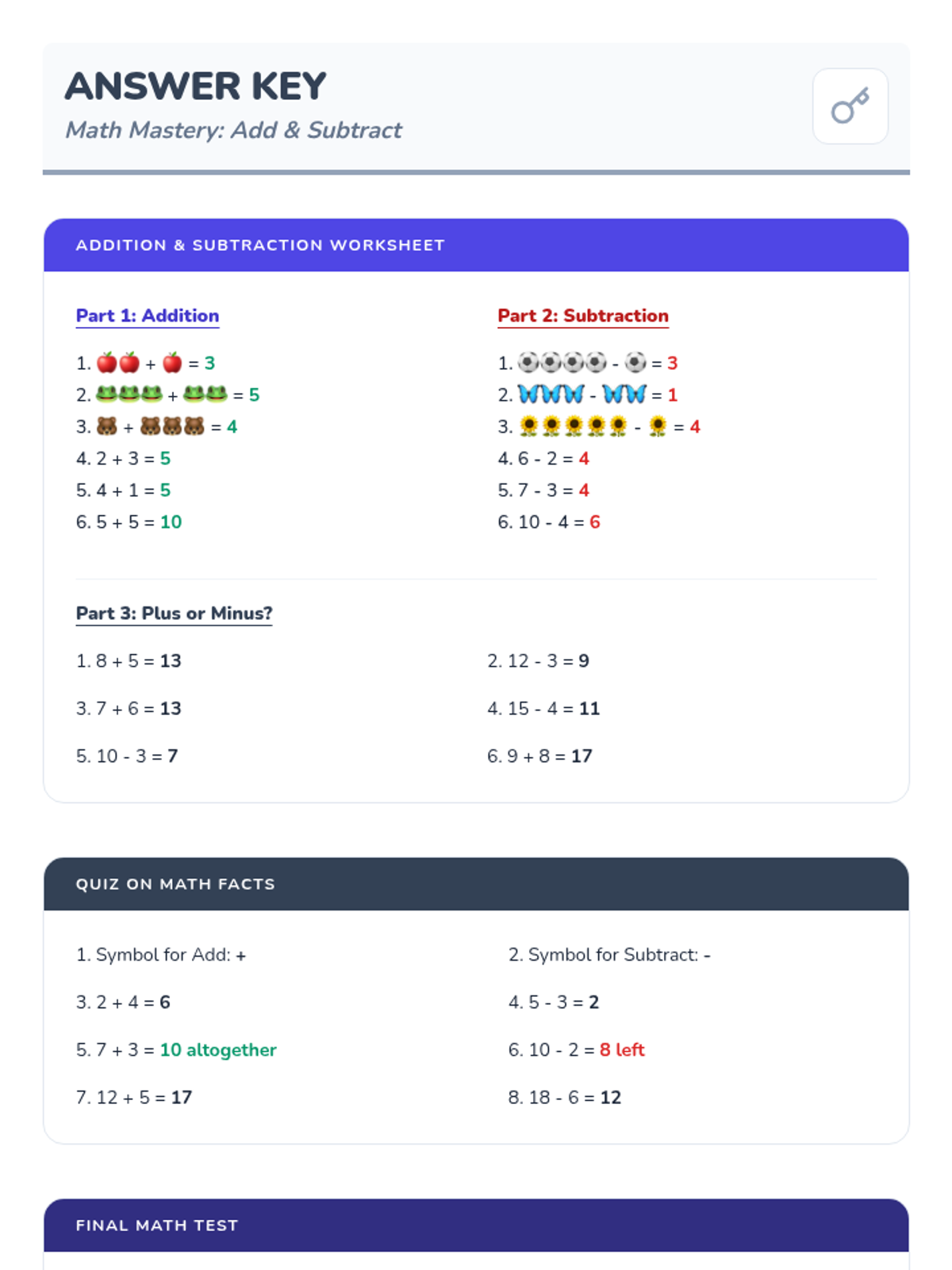This screenshot has width=952, height=1270.
Task: Open the Addition & Subtraction Worksheet header
Action: click(x=476, y=245)
